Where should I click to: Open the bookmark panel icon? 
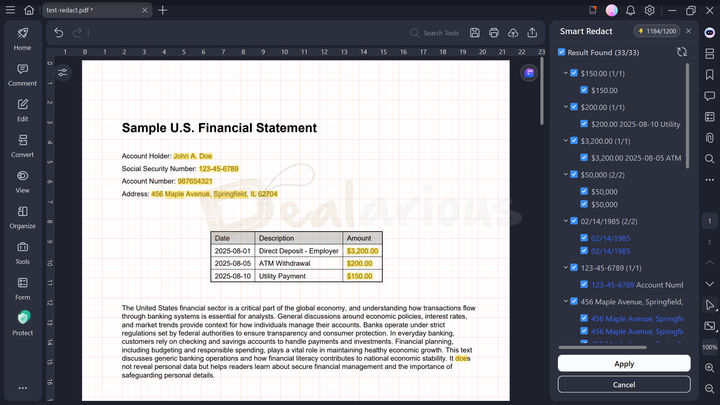pos(709,74)
